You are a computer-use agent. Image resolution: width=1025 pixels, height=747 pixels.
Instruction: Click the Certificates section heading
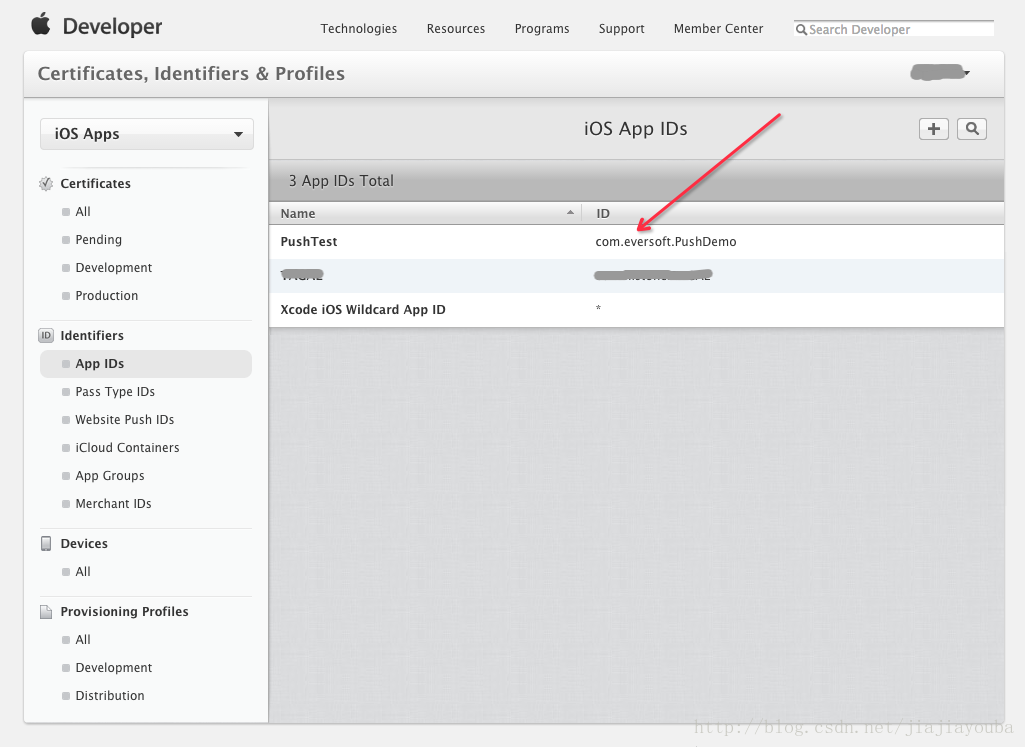click(95, 184)
